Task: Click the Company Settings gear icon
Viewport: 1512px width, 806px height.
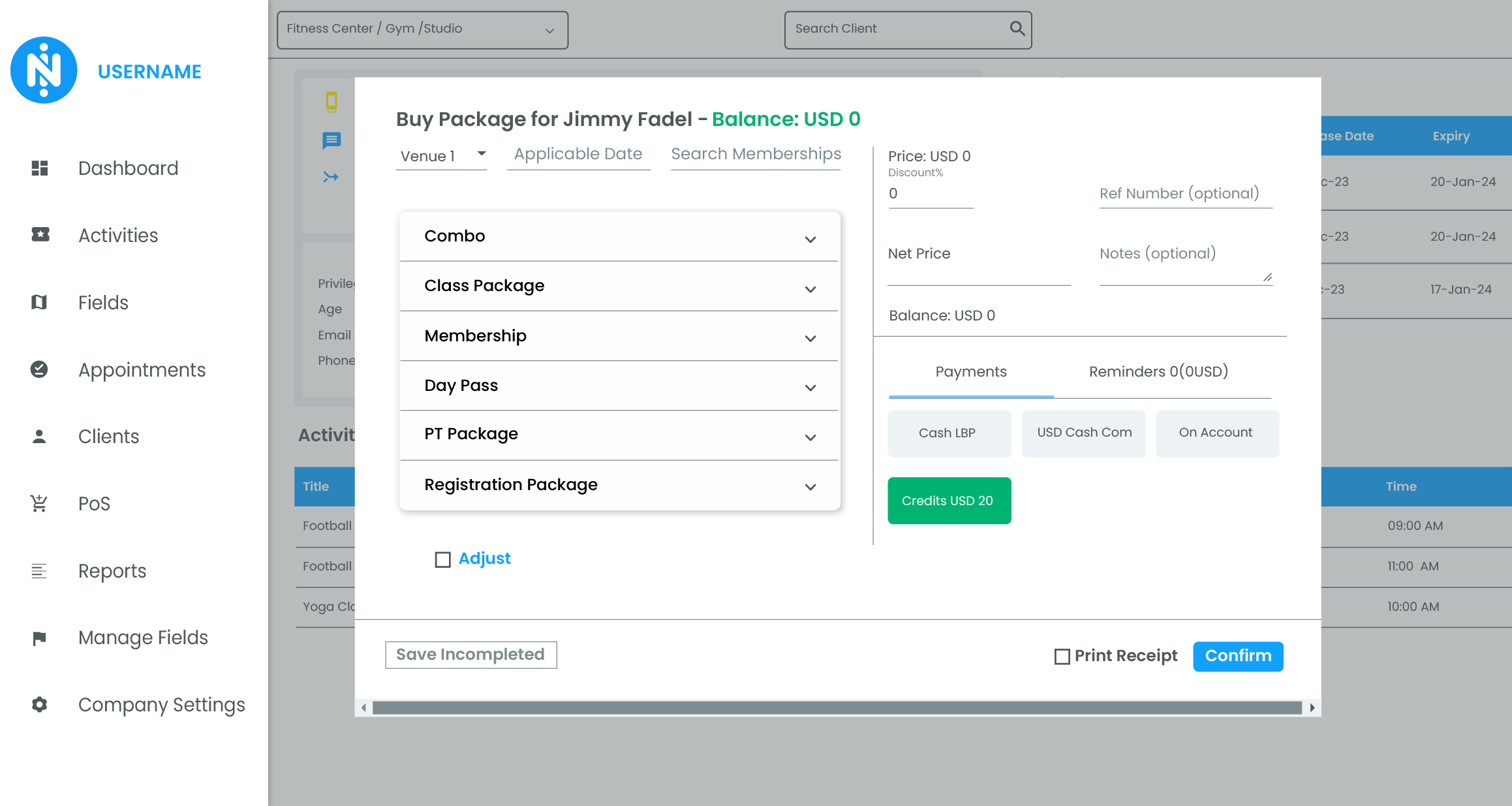Action: [39, 705]
